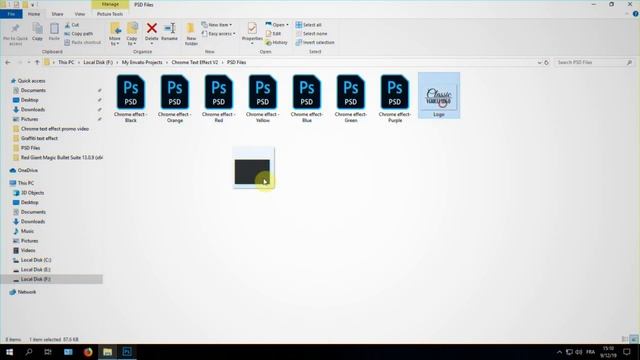This screenshot has height=360, width=640.
Task: Create a New folder
Action: 191,34
